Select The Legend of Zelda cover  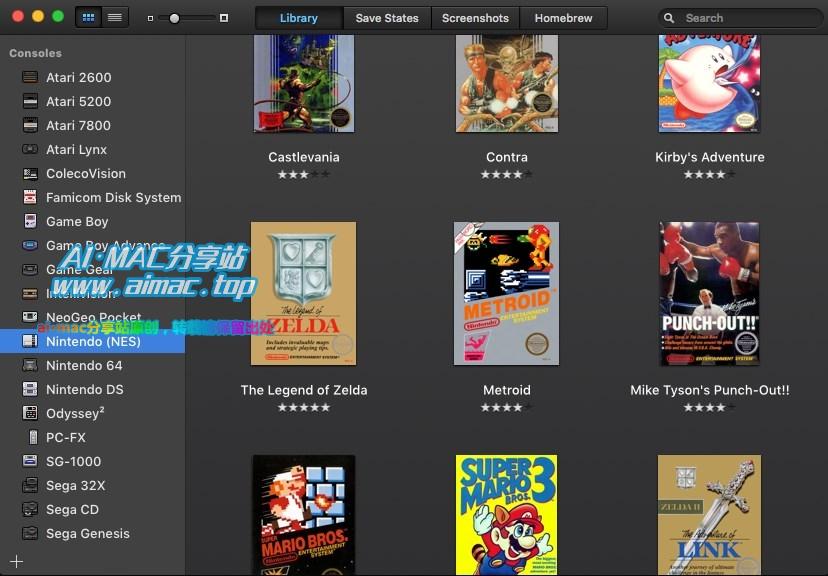[304, 294]
